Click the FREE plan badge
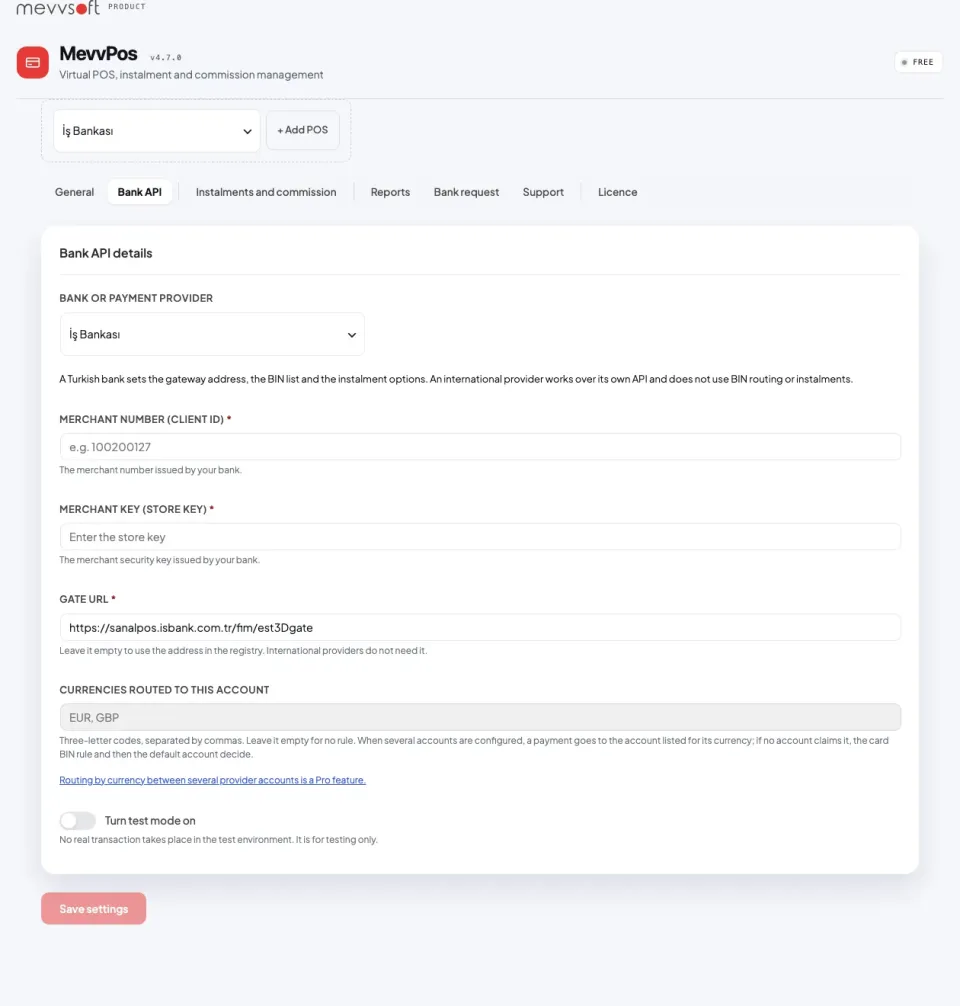 (918, 62)
